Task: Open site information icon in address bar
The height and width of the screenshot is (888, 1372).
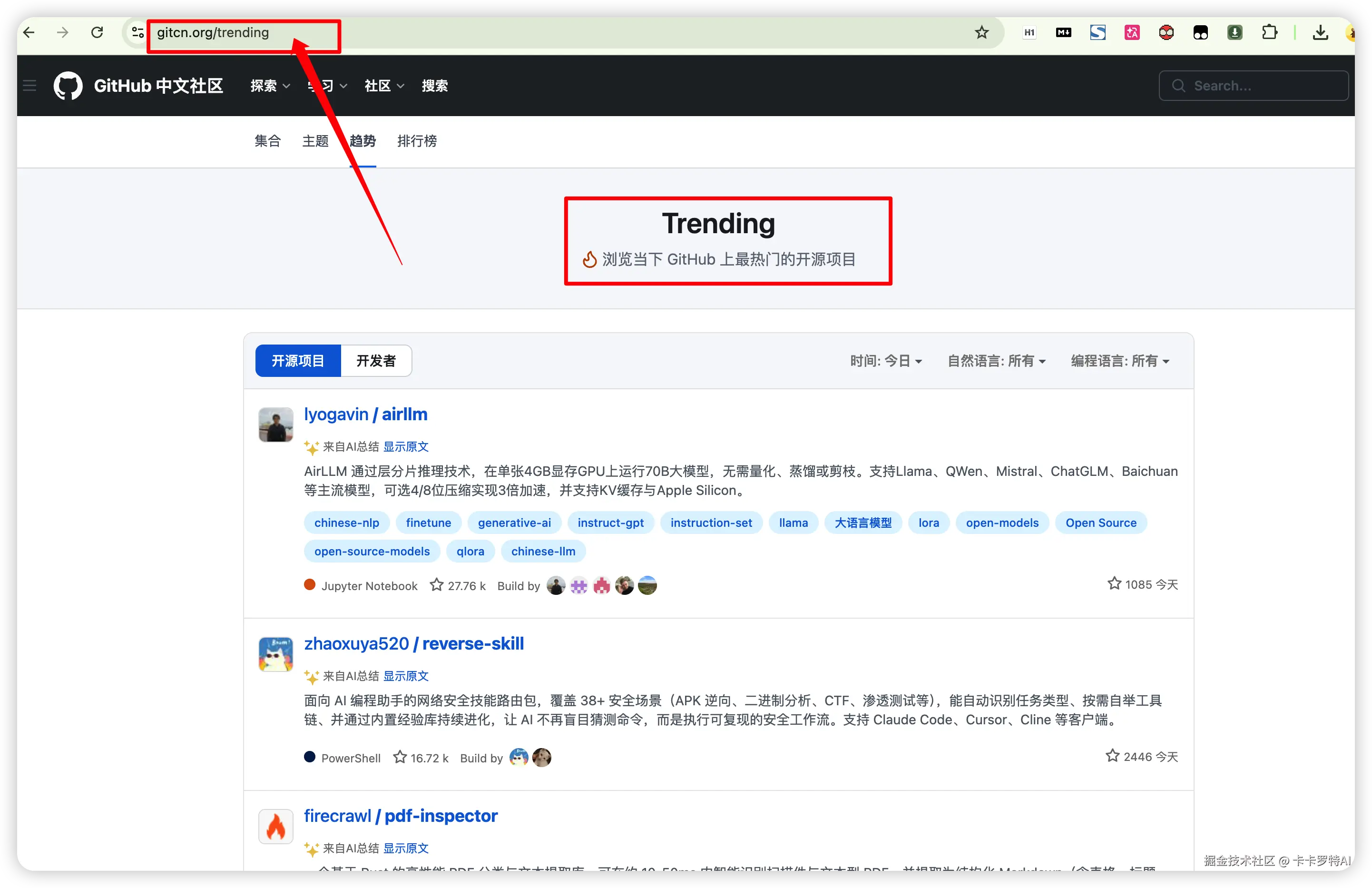Action: click(x=137, y=33)
